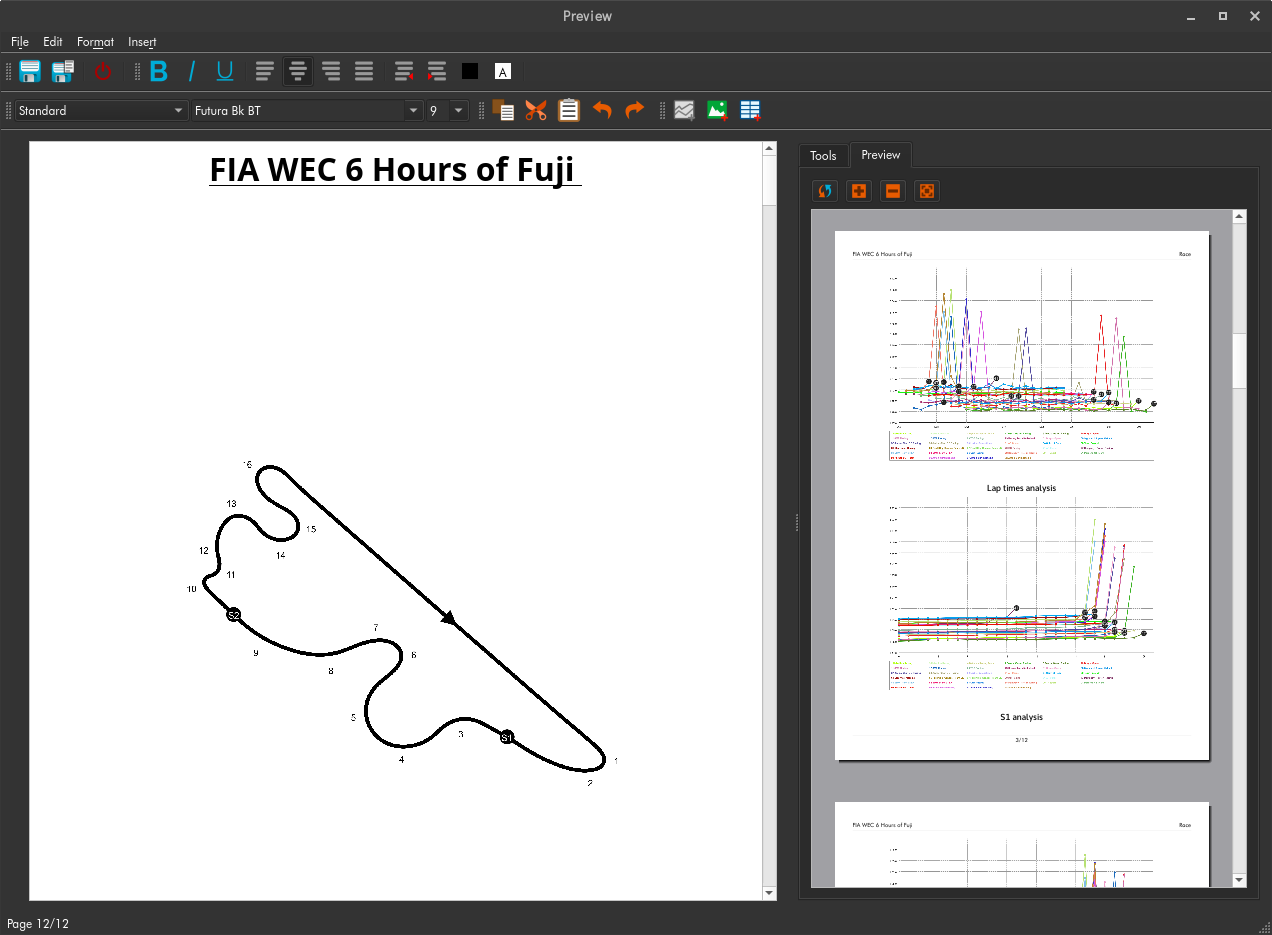Open the font size dropdown
Screen dimensions: 1272x935
pyautogui.click(x=458, y=110)
